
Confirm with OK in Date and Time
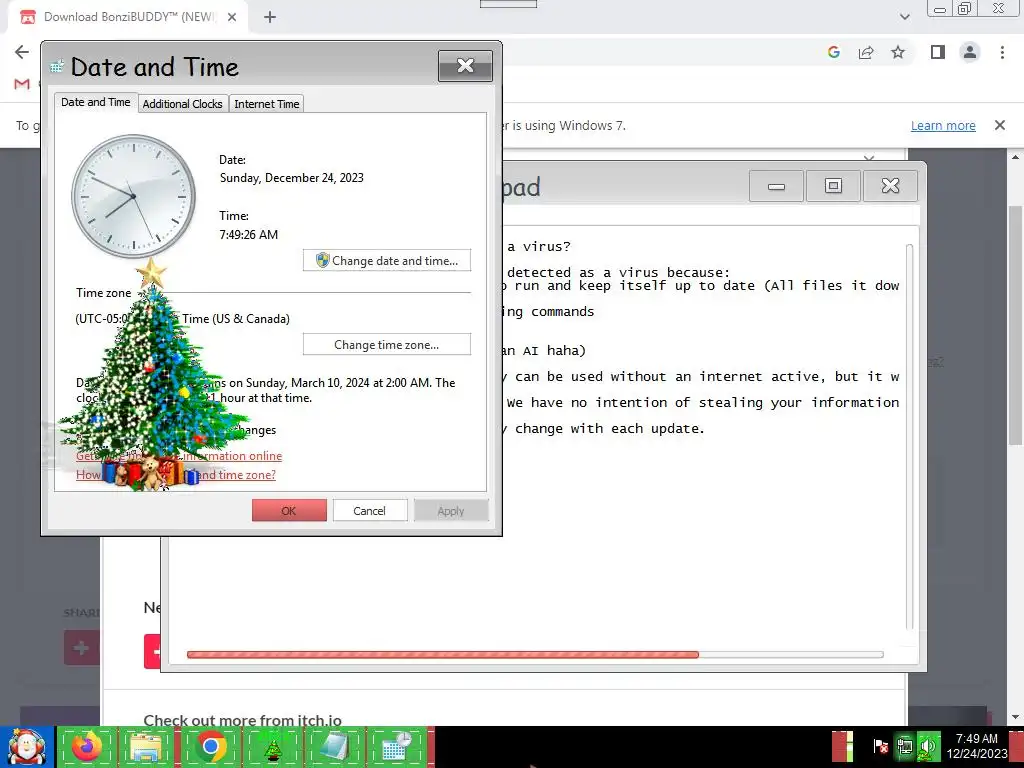click(289, 511)
